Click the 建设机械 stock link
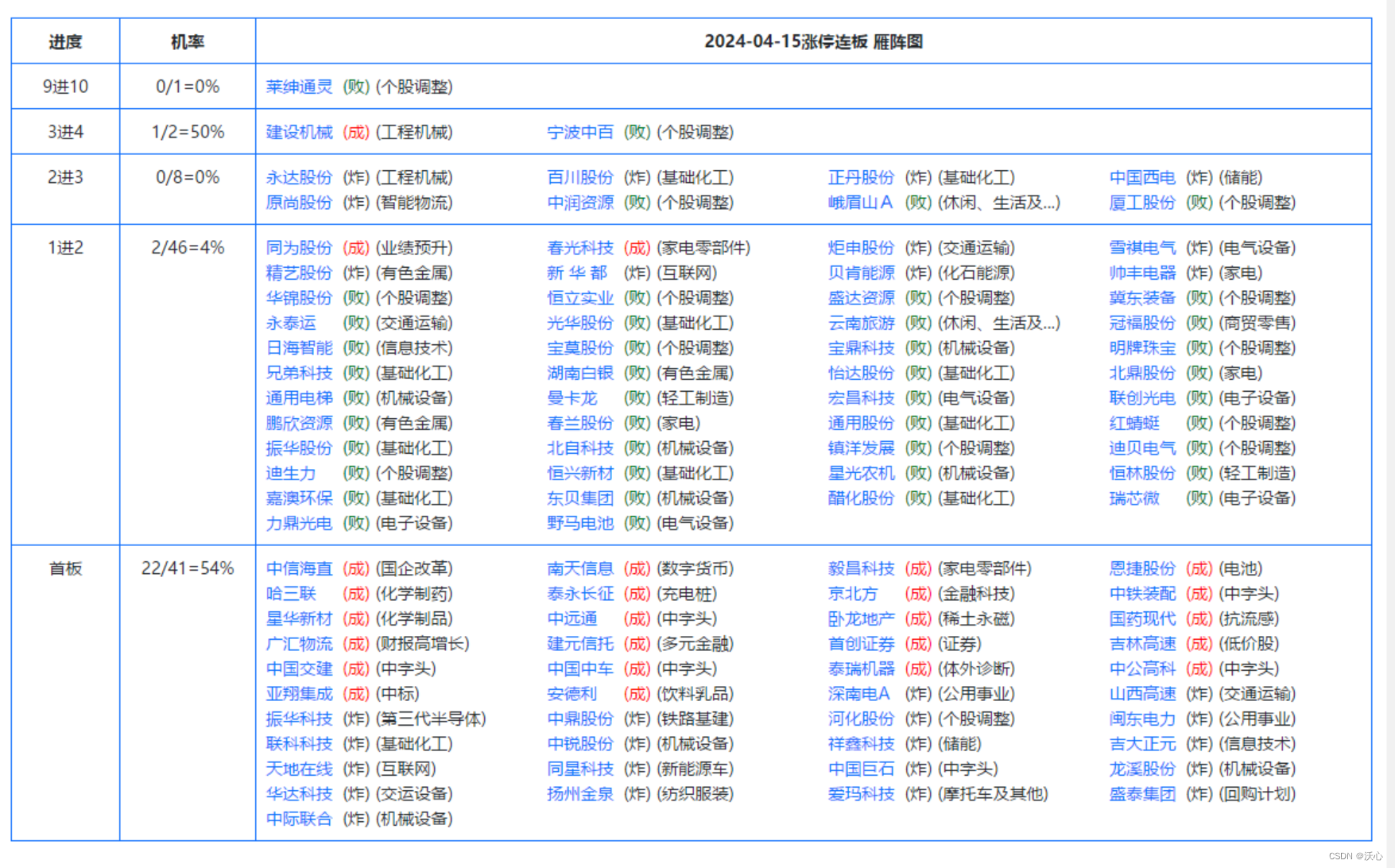The width and height of the screenshot is (1395, 868). click(299, 132)
